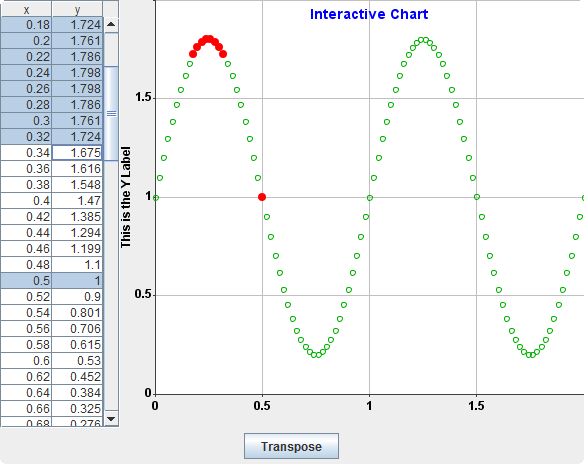Select the y column header

click(77, 9)
